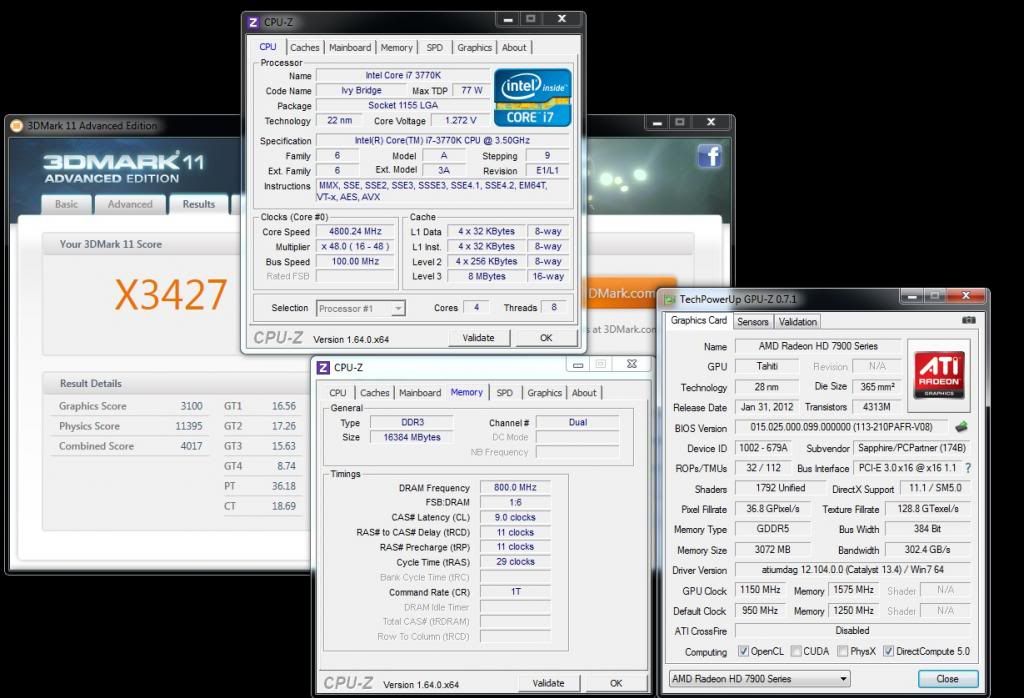Click the GPU-Z title bar icon
1024x698 pixels.
(x=668, y=299)
